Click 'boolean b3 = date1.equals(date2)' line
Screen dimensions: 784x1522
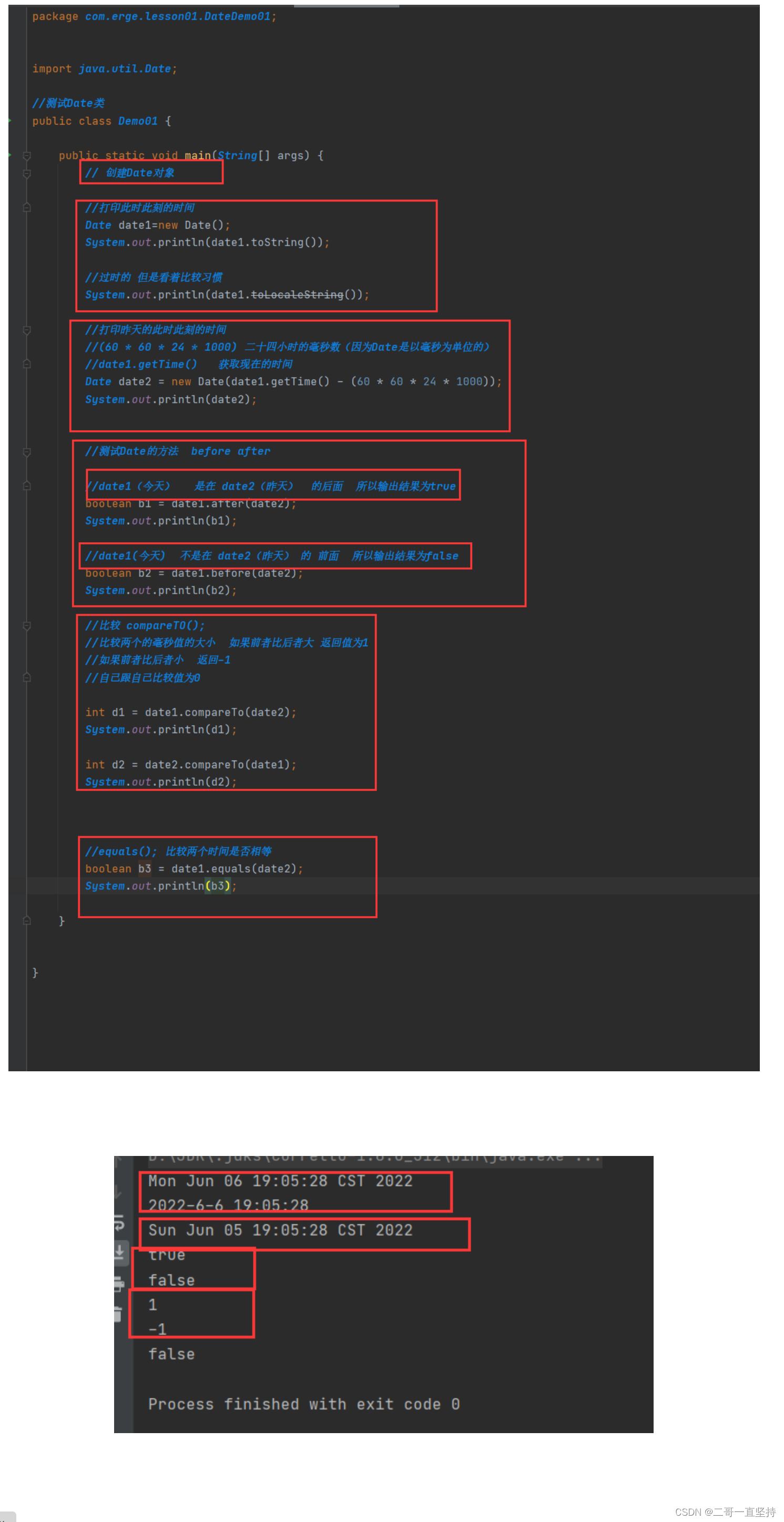[194, 868]
